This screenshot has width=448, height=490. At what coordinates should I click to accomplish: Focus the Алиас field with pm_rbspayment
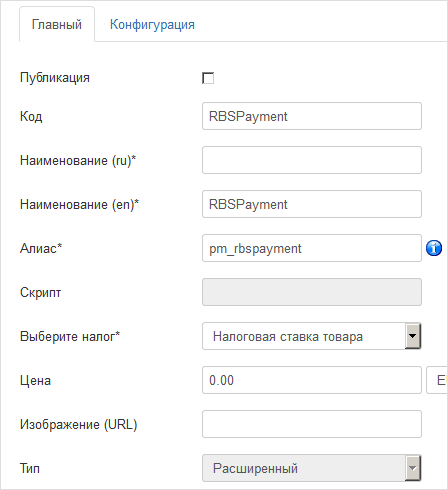coord(312,248)
